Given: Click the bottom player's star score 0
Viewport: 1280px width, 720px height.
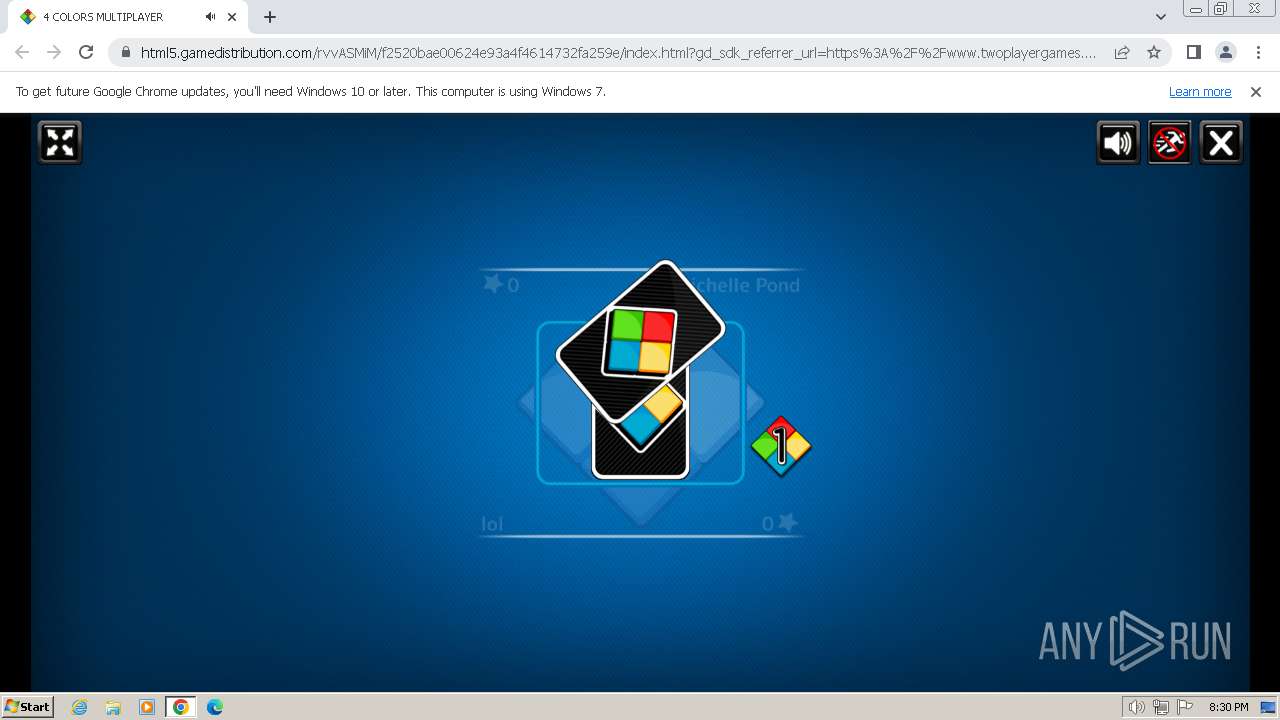Looking at the screenshot, I should [779, 523].
